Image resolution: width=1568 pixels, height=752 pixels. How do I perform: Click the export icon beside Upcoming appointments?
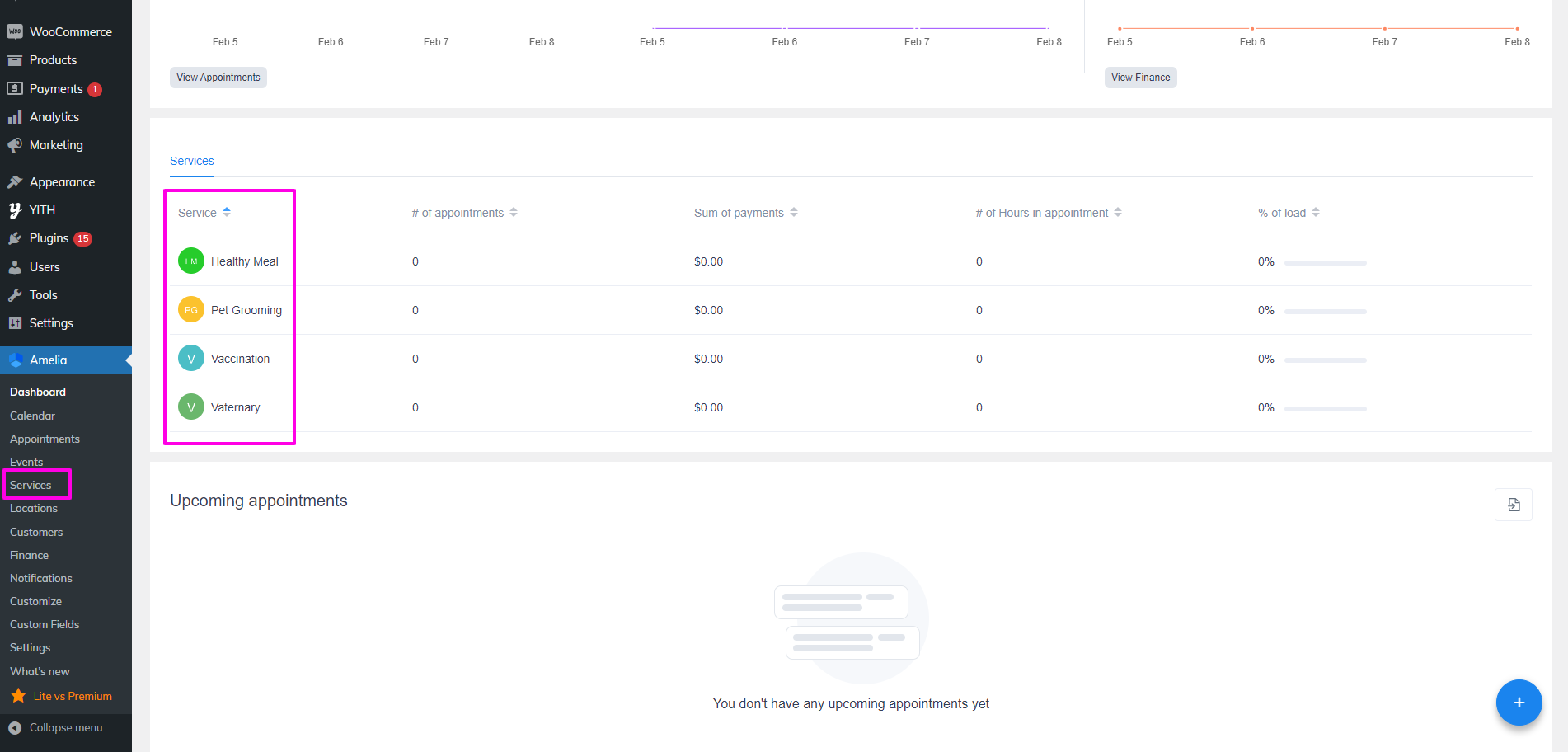point(1514,505)
